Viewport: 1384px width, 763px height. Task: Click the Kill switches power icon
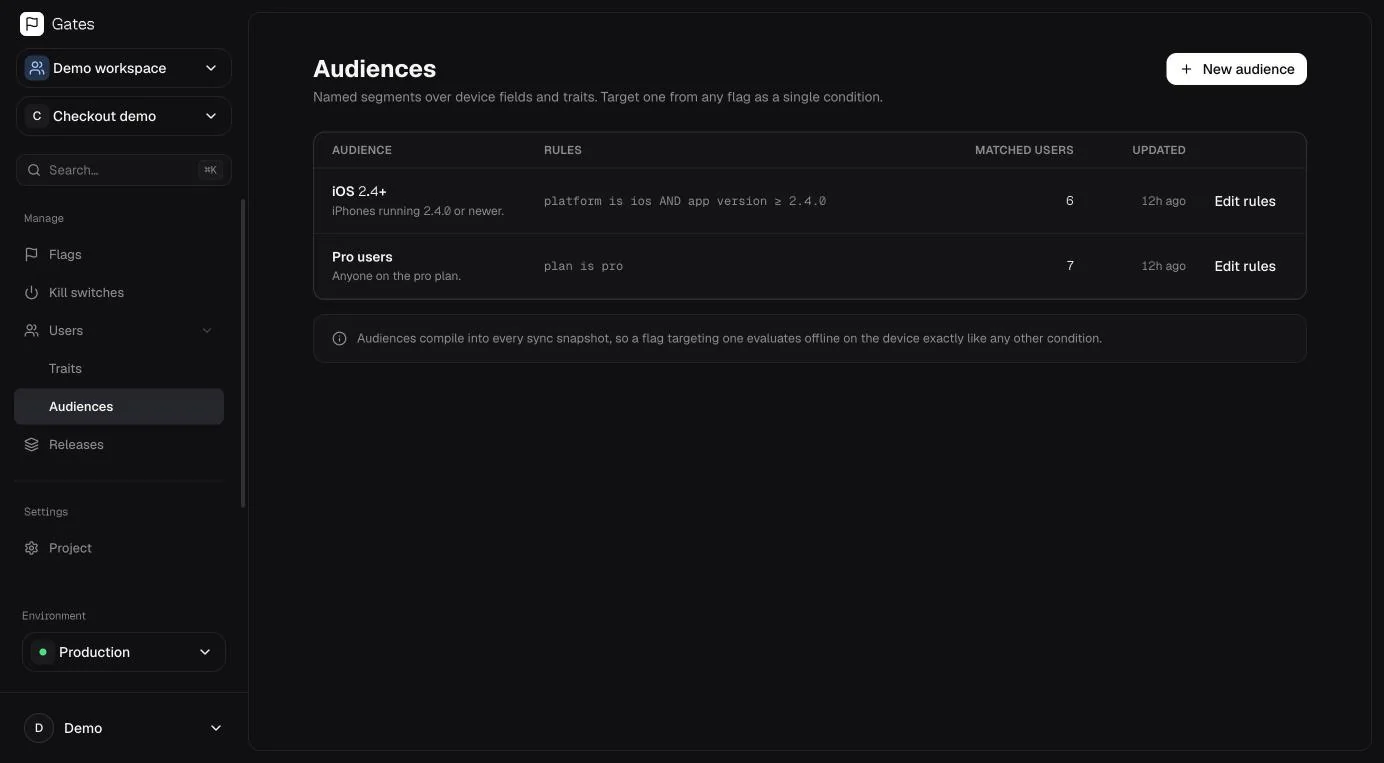pyautogui.click(x=31, y=293)
